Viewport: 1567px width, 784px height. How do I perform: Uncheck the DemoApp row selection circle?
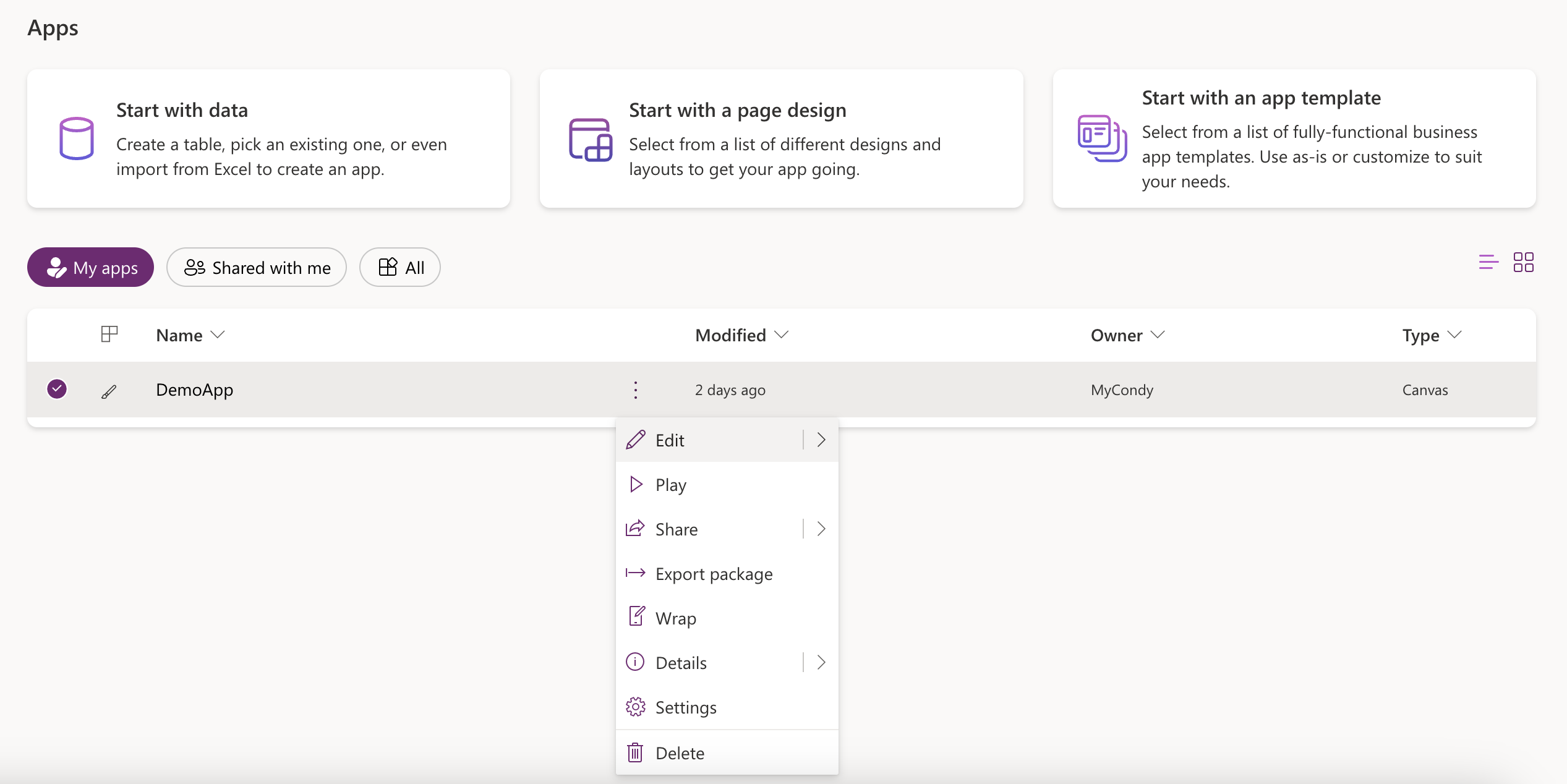point(57,389)
